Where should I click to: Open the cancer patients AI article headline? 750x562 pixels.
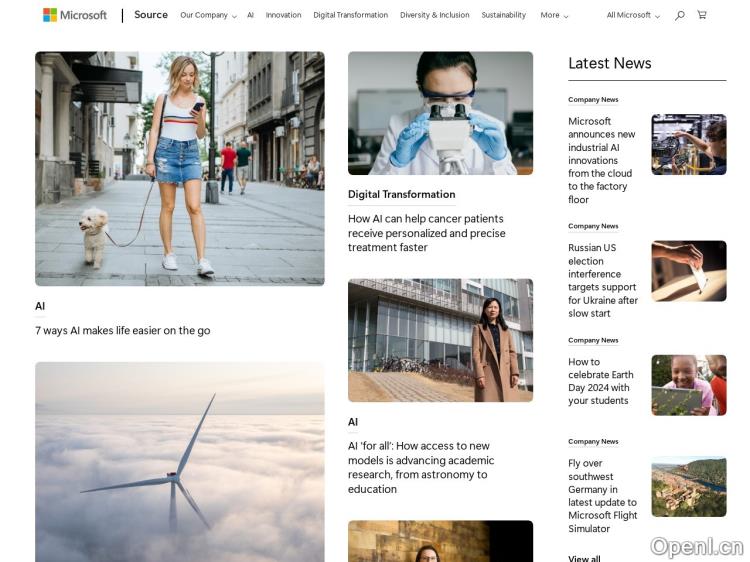(426, 233)
